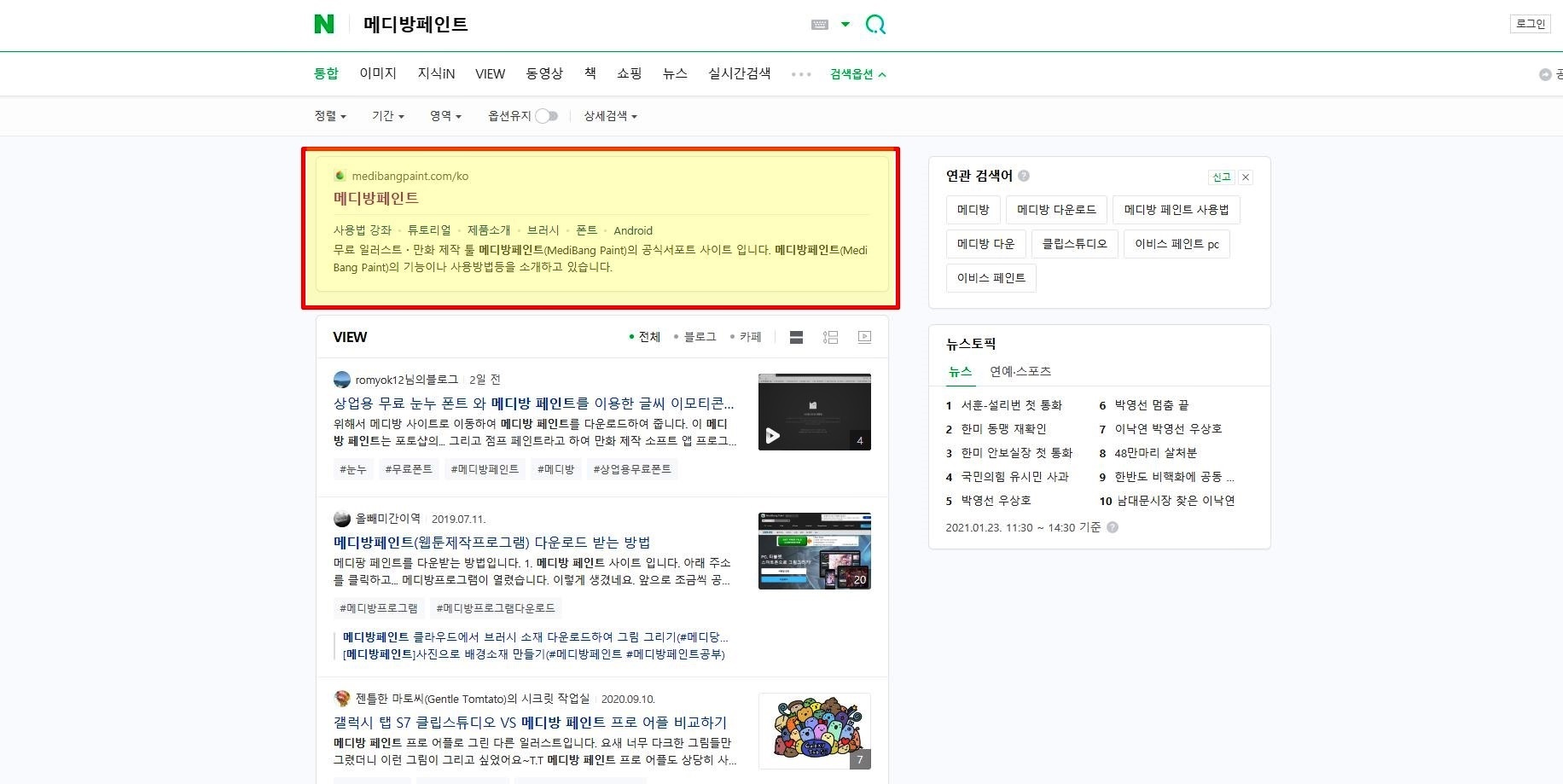Open the 지식iN tab

point(436,73)
